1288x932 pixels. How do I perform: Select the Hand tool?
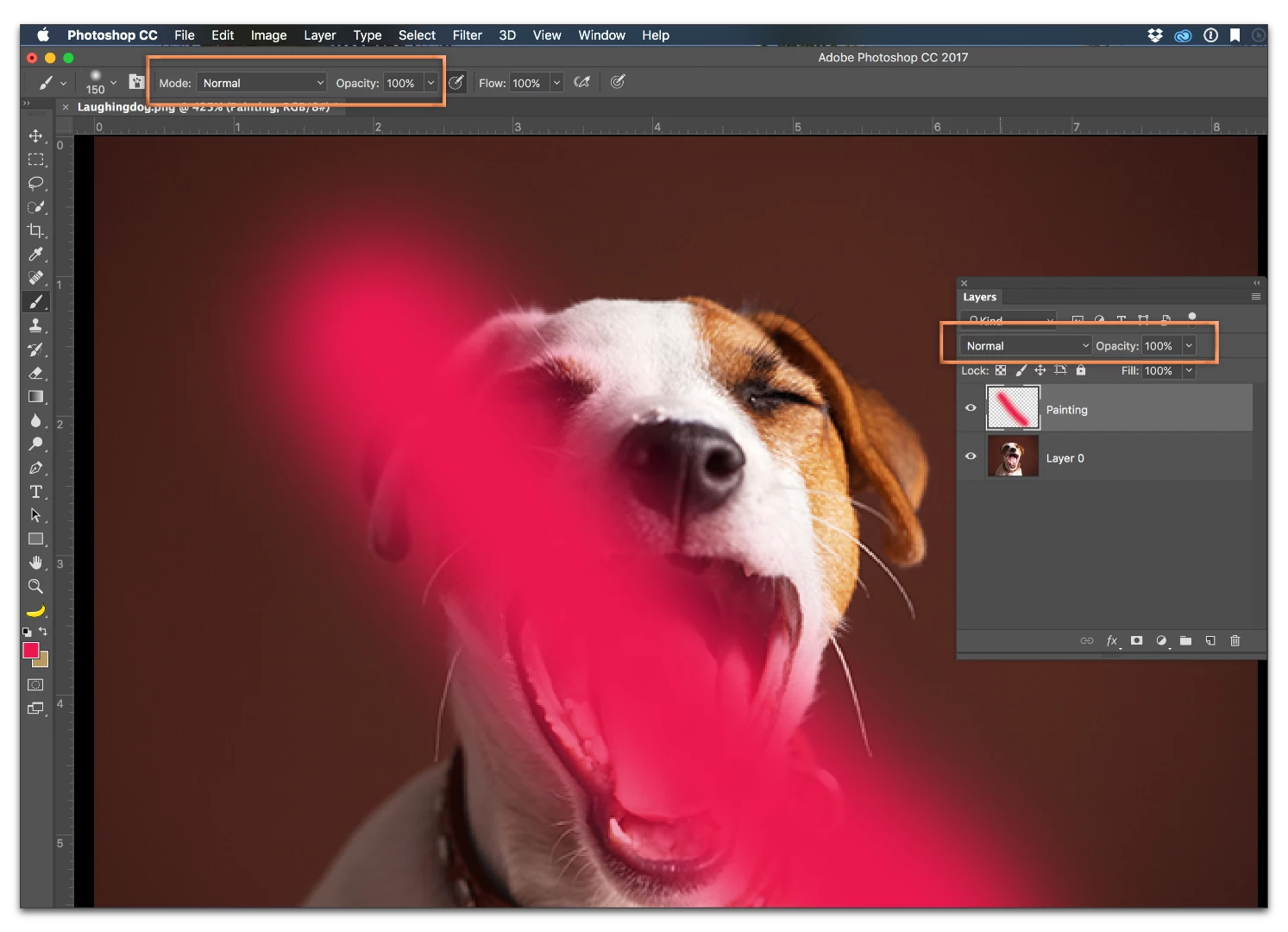[x=35, y=563]
